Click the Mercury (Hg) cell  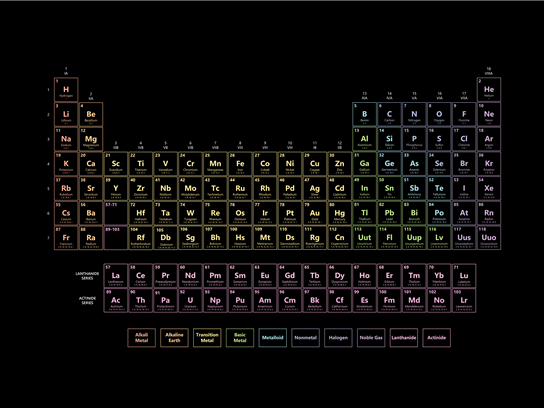(340, 213)
